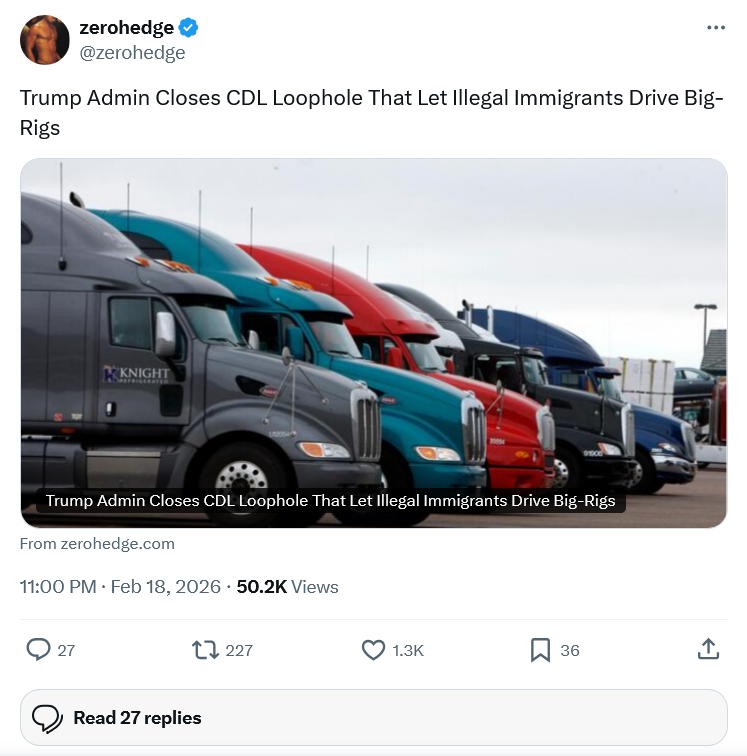Click the blue verified badge icon
The width and height of the screenshot is (747, 756).
pyautogui.click(x=188, y=27)
